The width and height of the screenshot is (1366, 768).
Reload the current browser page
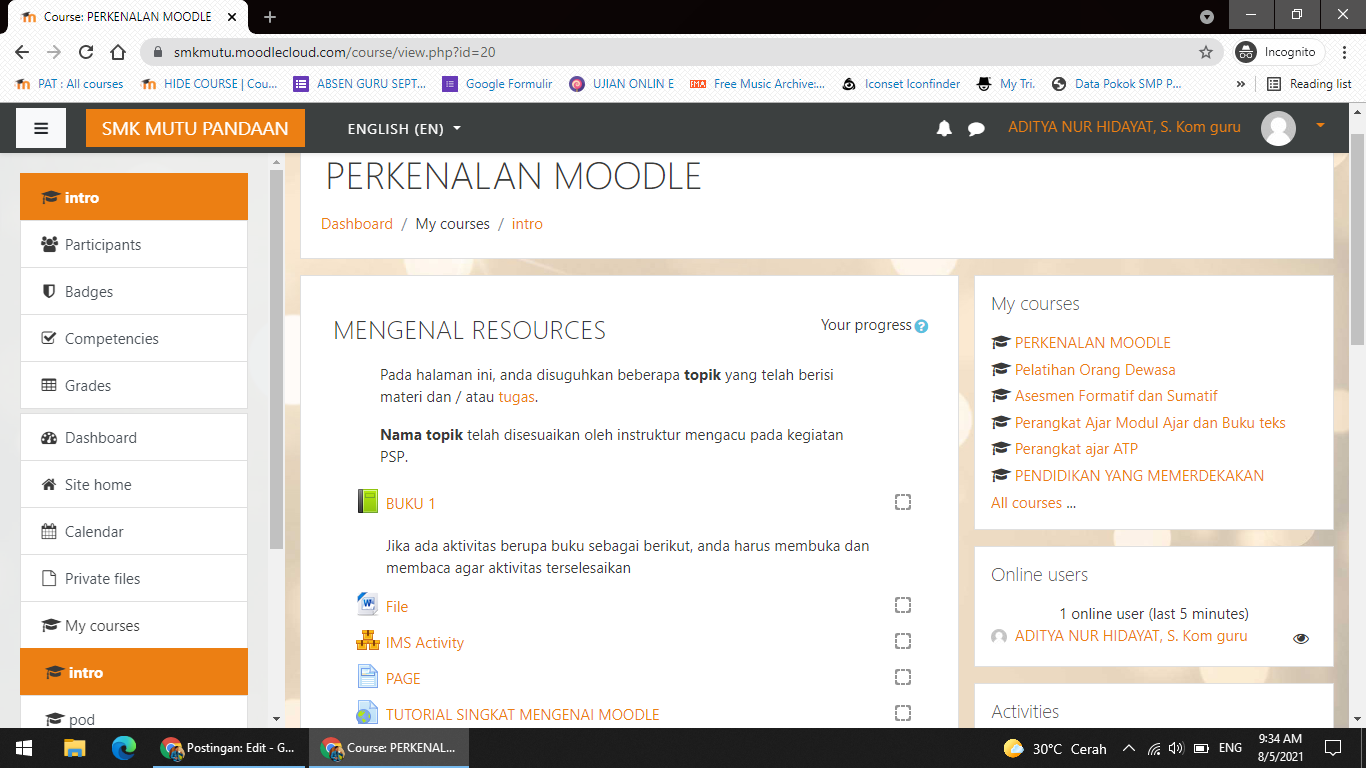click(86, 52)
